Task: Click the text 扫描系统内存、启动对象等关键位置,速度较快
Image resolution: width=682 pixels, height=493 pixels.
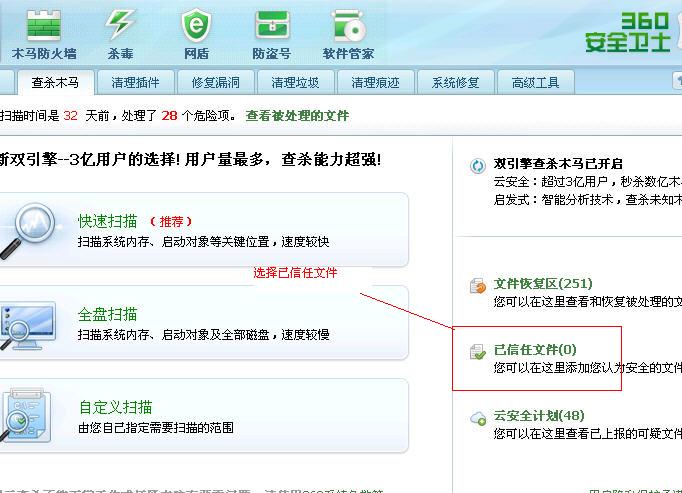Action: click(204, 241)
